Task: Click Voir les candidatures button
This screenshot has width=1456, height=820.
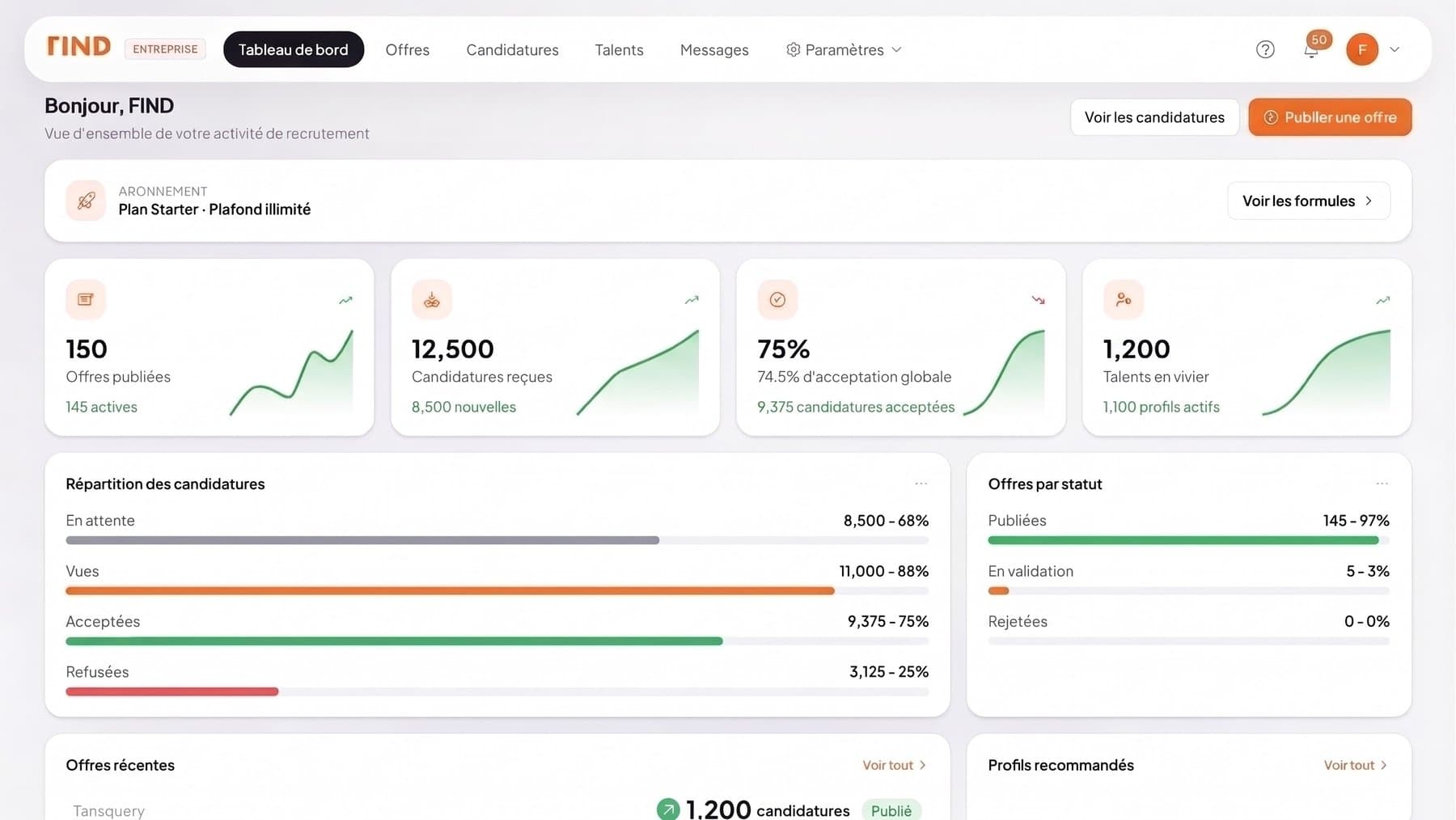Action: click(1154, 117)
